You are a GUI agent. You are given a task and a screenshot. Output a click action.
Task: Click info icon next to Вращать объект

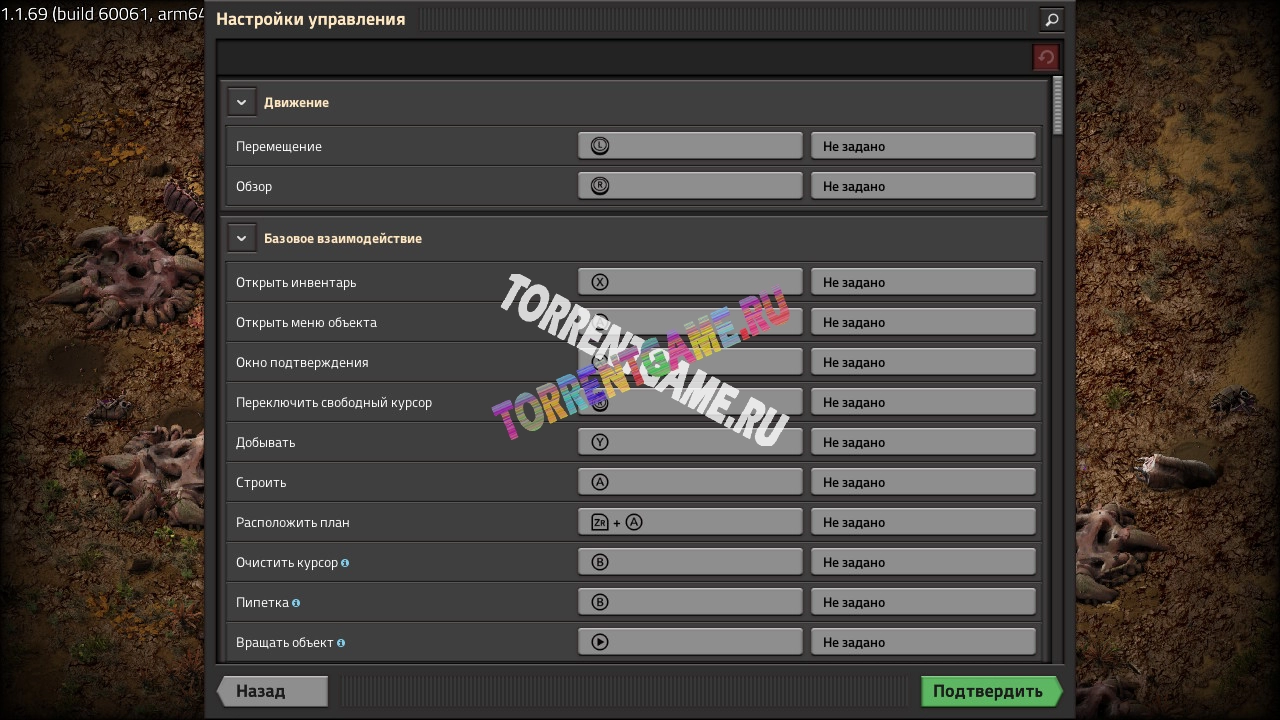pos(341,643)
